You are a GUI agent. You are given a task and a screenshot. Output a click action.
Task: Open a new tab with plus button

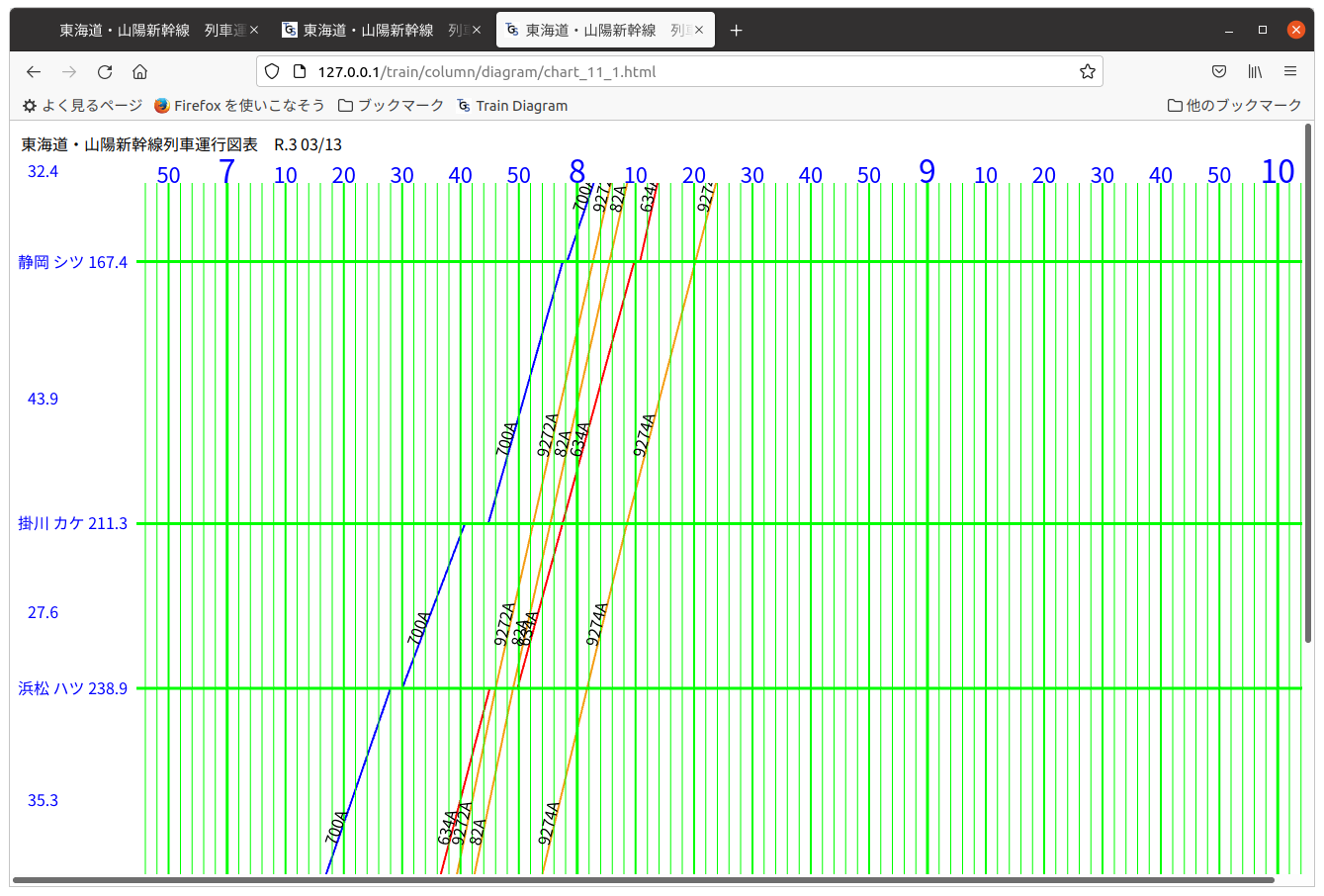(x=736, y=31)
